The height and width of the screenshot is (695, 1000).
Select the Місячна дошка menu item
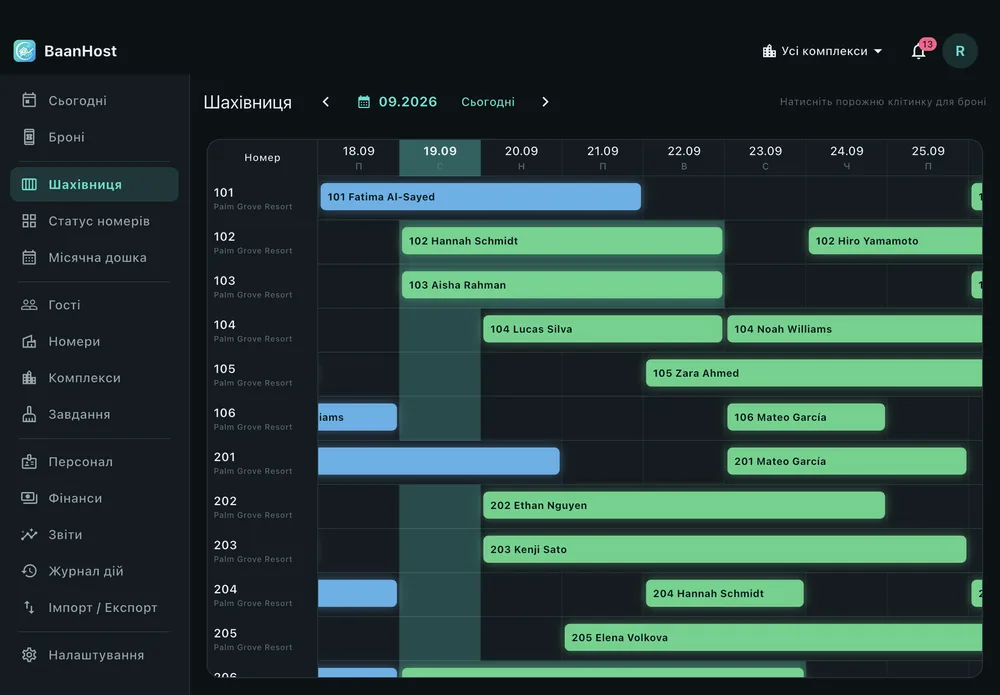click(x=94, y=258)
